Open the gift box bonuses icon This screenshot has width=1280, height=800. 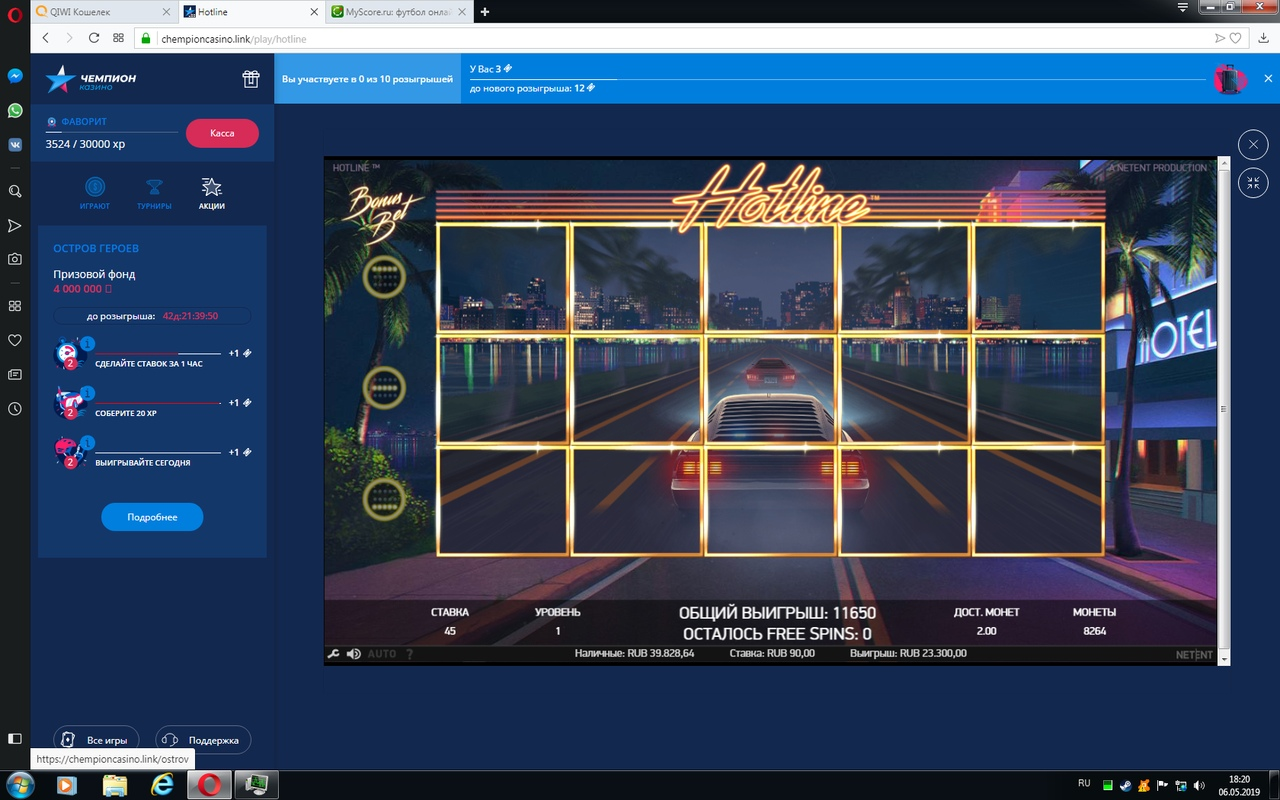(251, 79)
